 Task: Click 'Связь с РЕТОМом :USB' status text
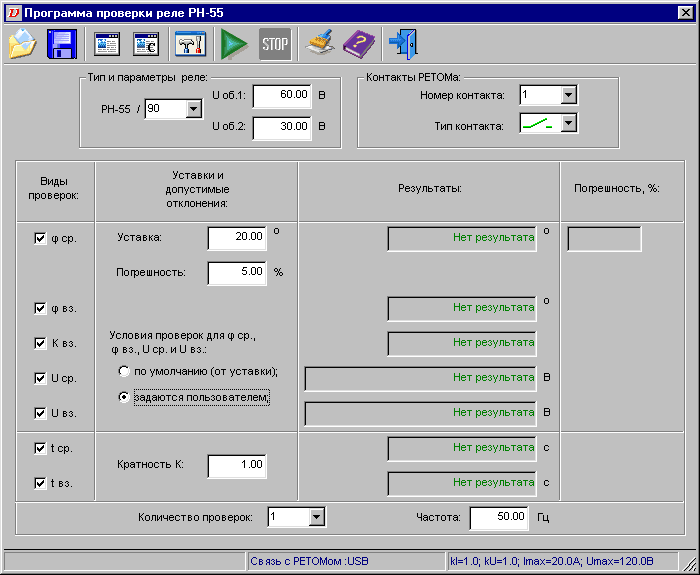click(309, 561)
